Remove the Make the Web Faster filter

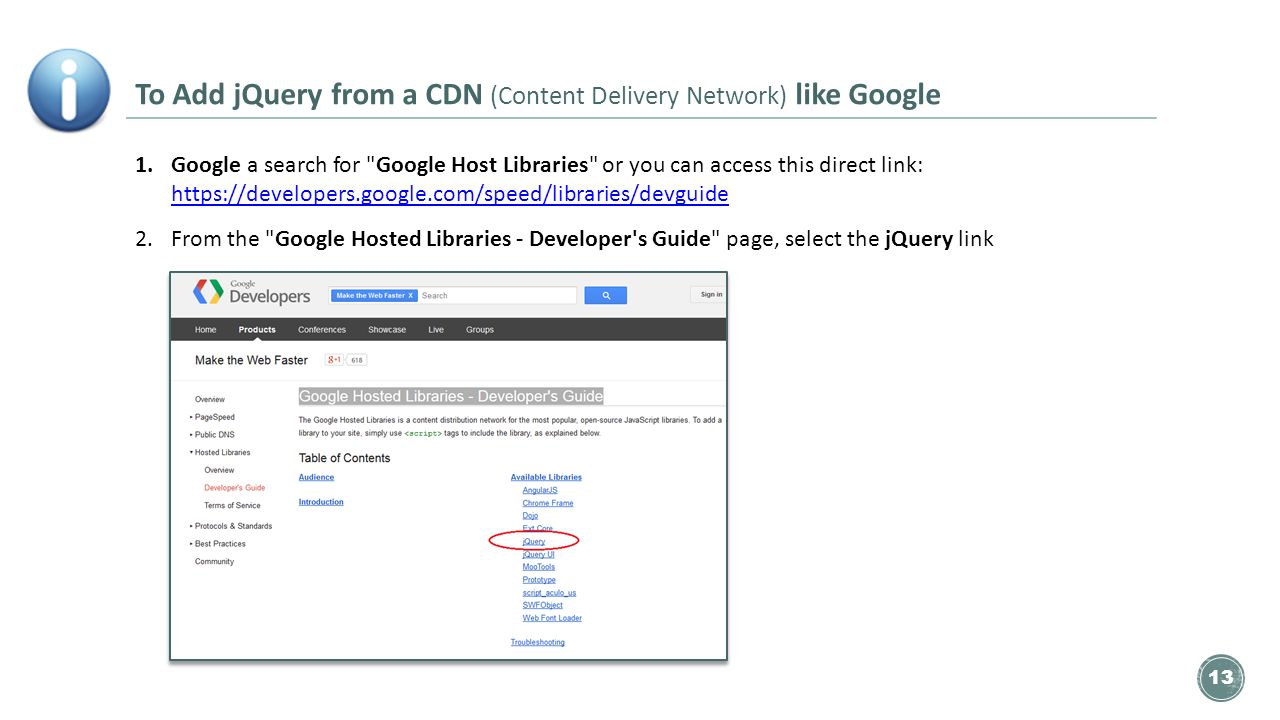pos(410,296)
